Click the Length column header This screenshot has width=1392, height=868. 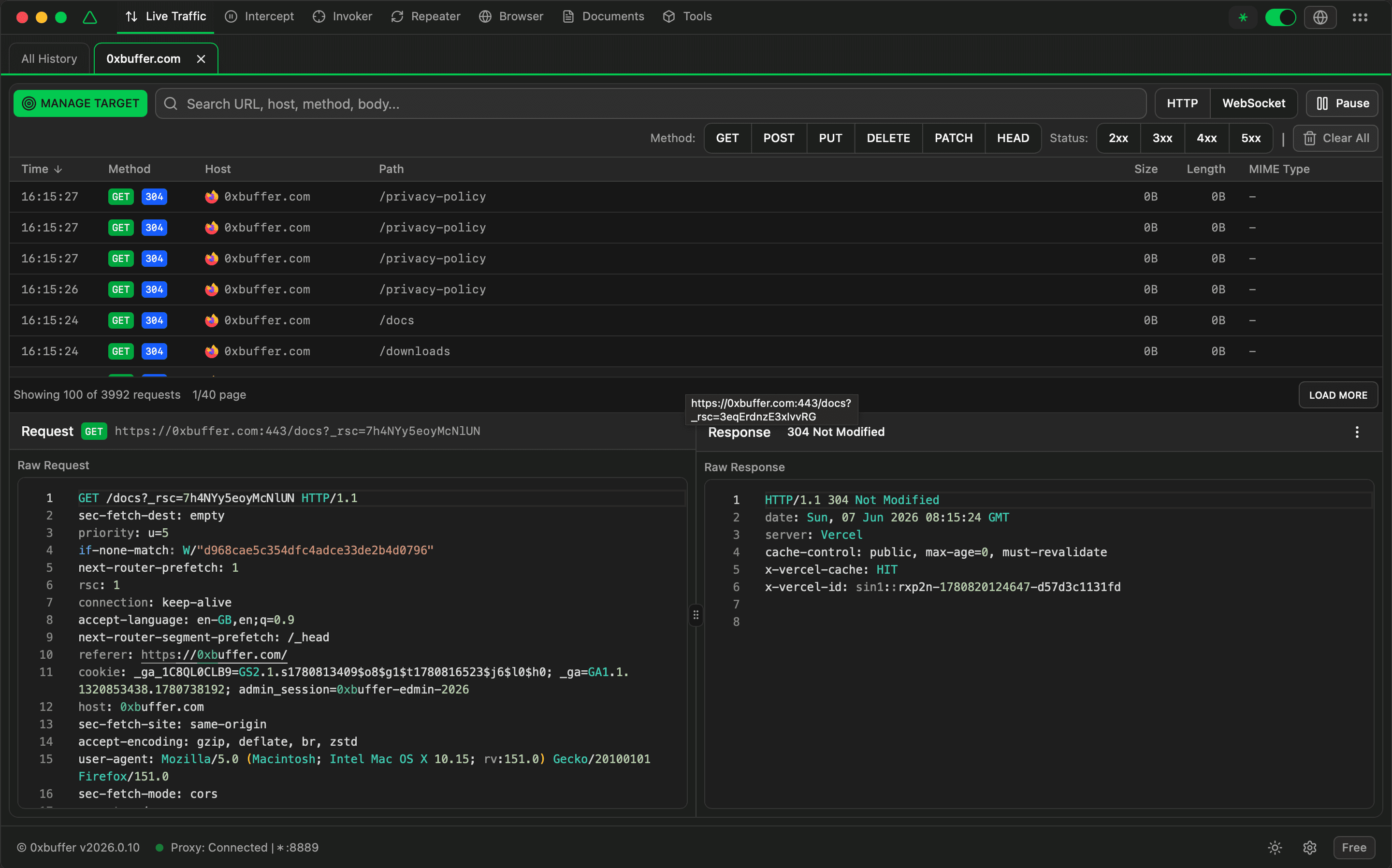click(1205, 169)
